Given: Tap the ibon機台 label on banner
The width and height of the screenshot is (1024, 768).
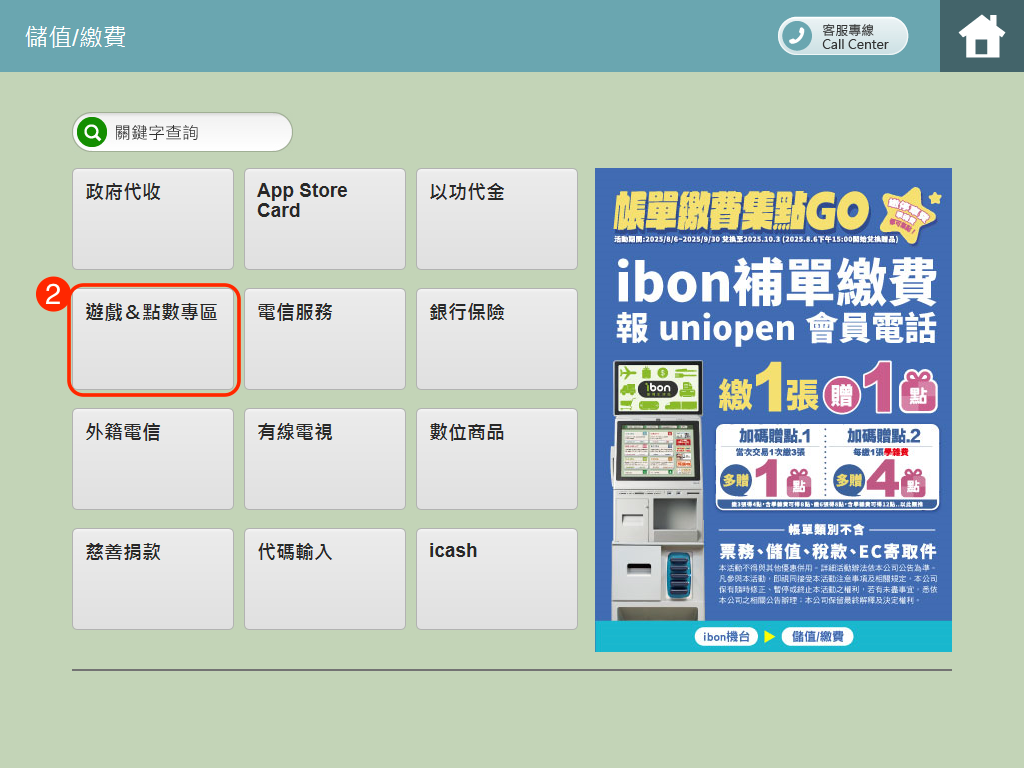Looking at the screenshot, I should coord(726,636).
